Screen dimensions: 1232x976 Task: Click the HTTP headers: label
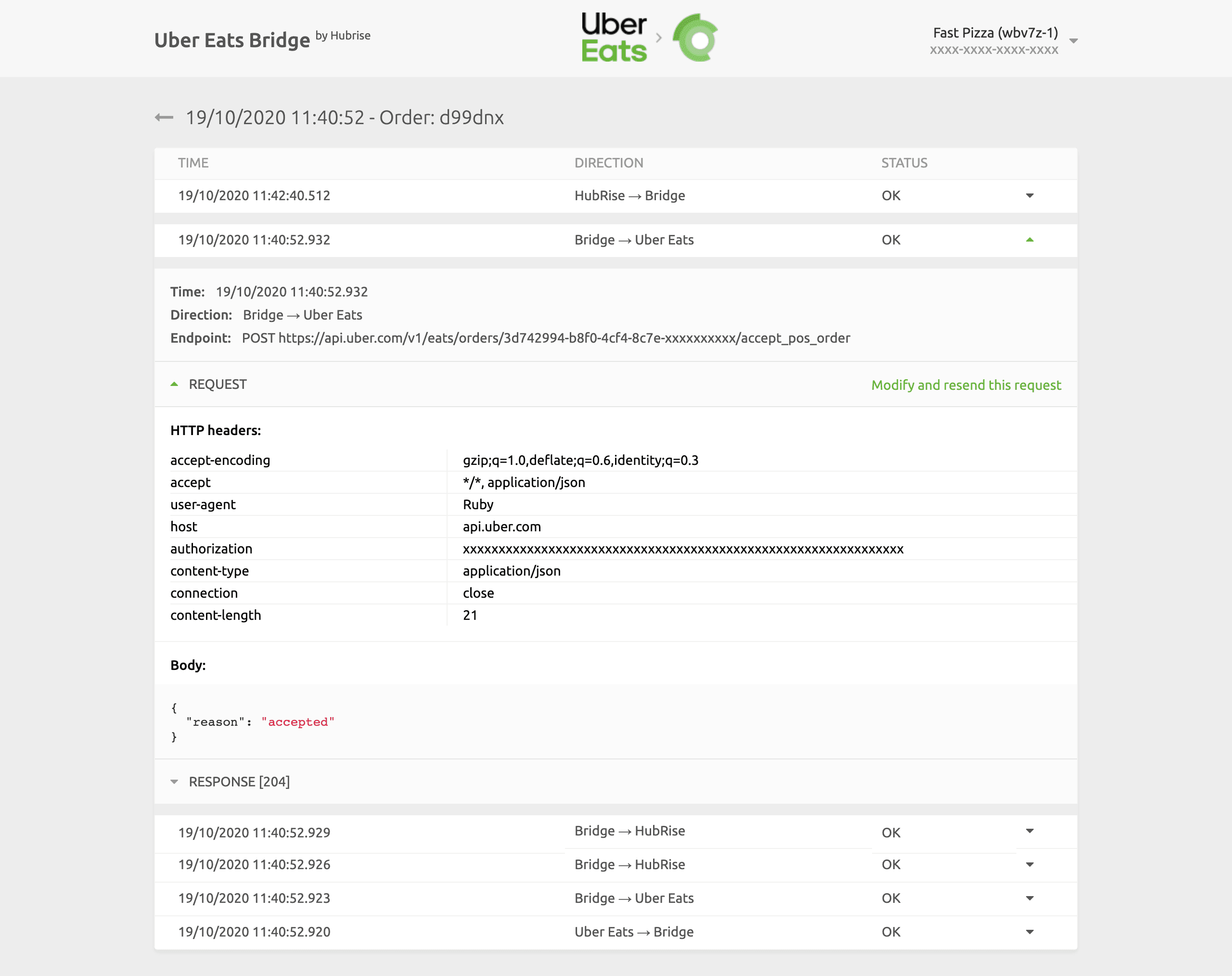tap(216, 431)
